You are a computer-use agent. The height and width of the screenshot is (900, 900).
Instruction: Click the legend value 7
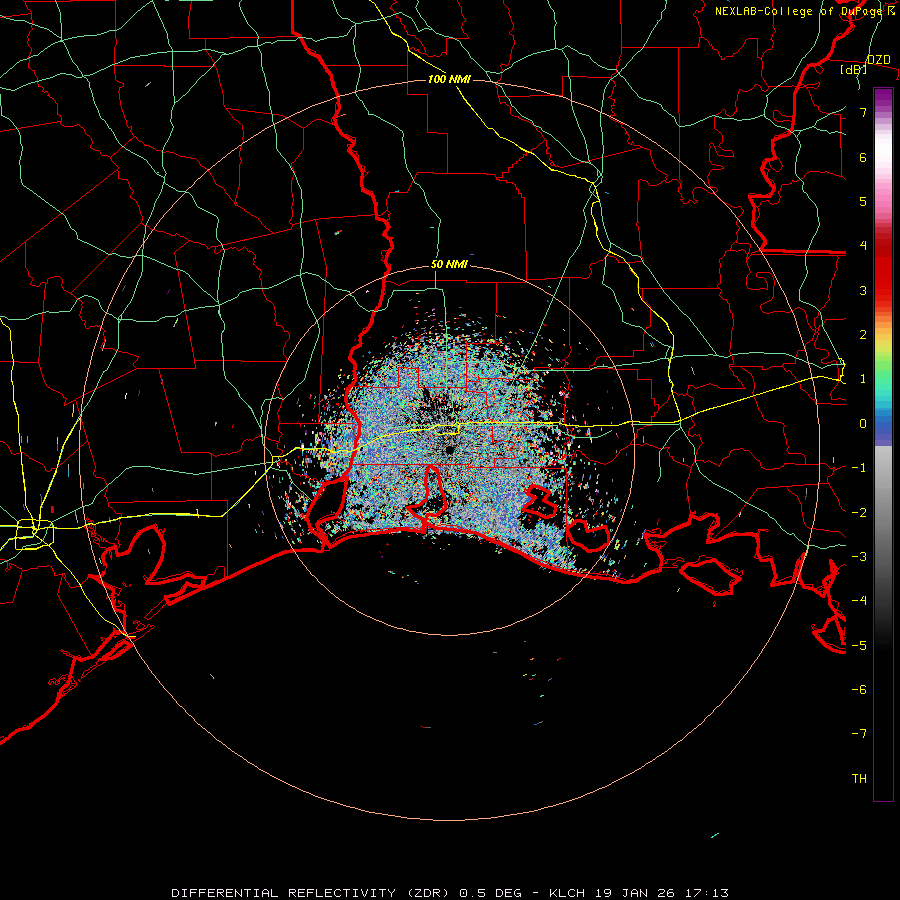[x=863, y=112]
